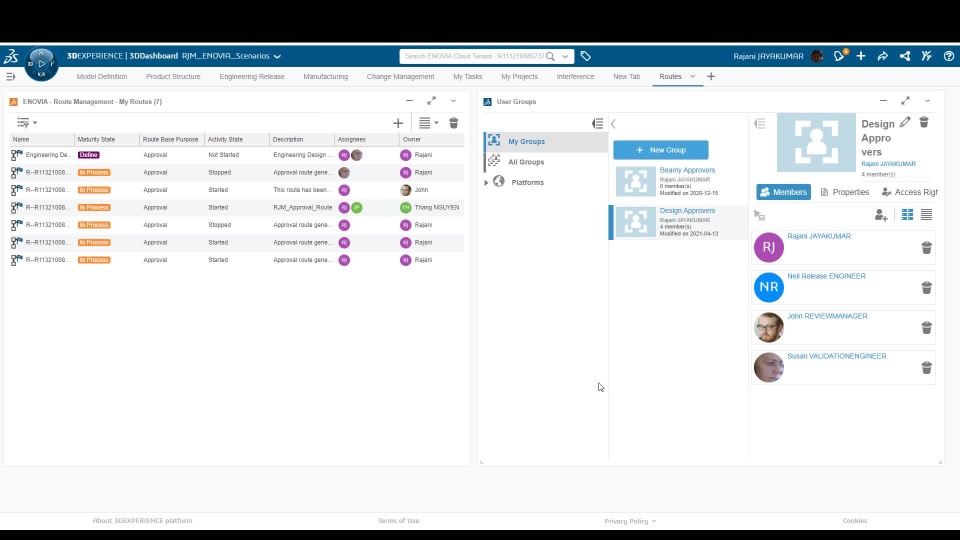Screen dimensions: 960x540
Task: Open the tools icon in the top bar
Action: [926, 56]
